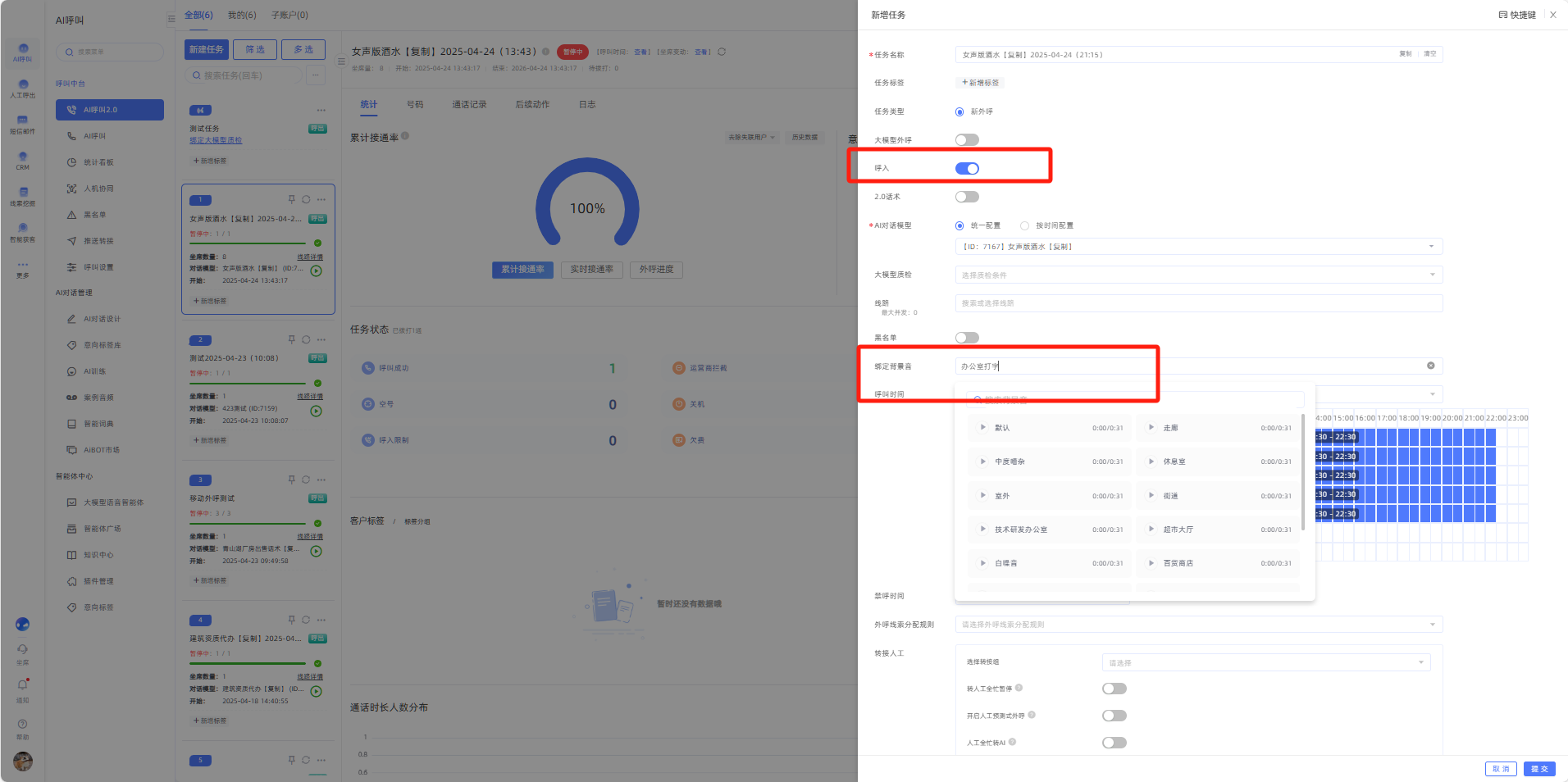Open 人工呼出 in the left icon rail
The height and width of the screenshot is (782, 1568).
[23, 89]
